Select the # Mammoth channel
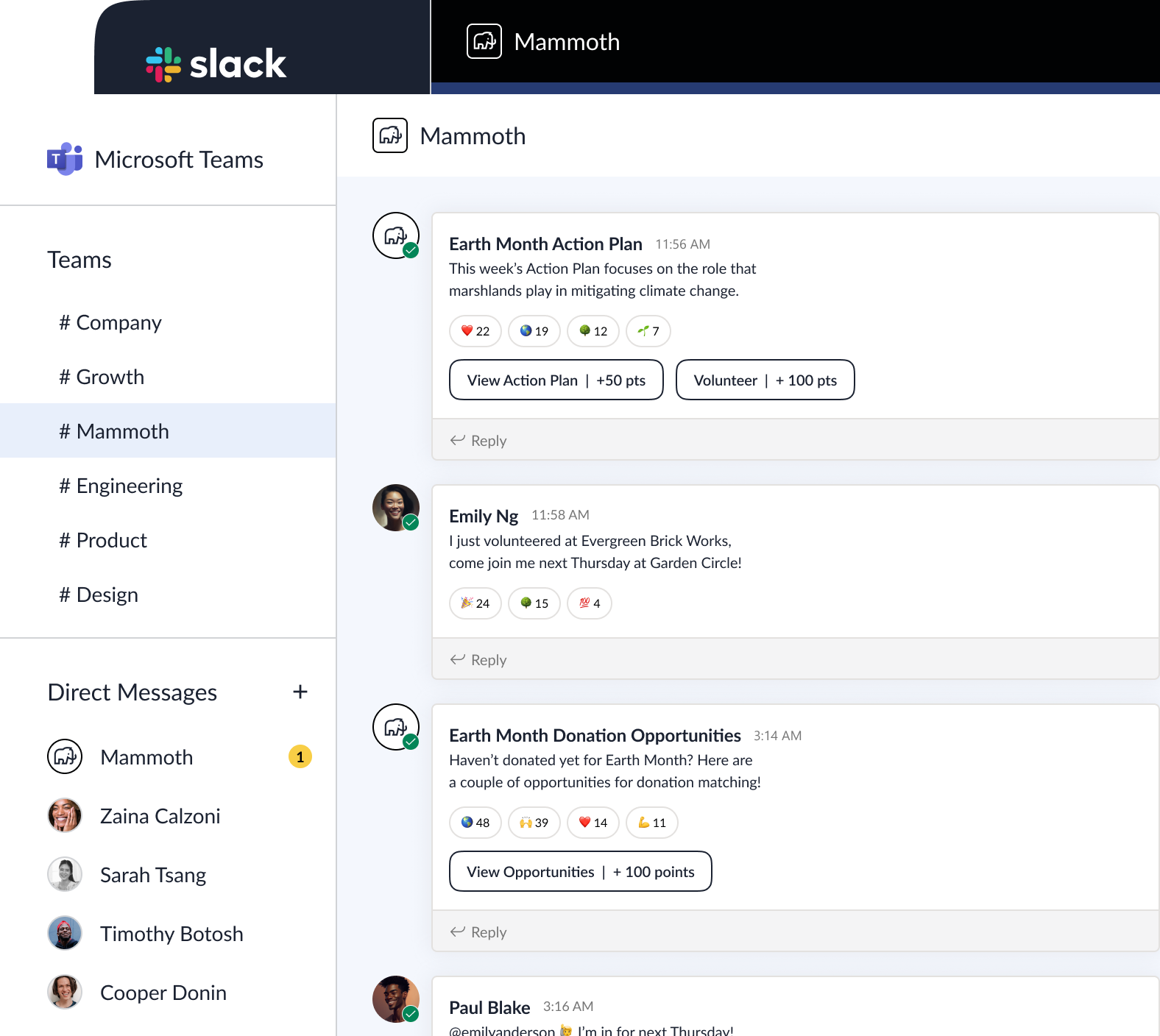 click(168, 430)
